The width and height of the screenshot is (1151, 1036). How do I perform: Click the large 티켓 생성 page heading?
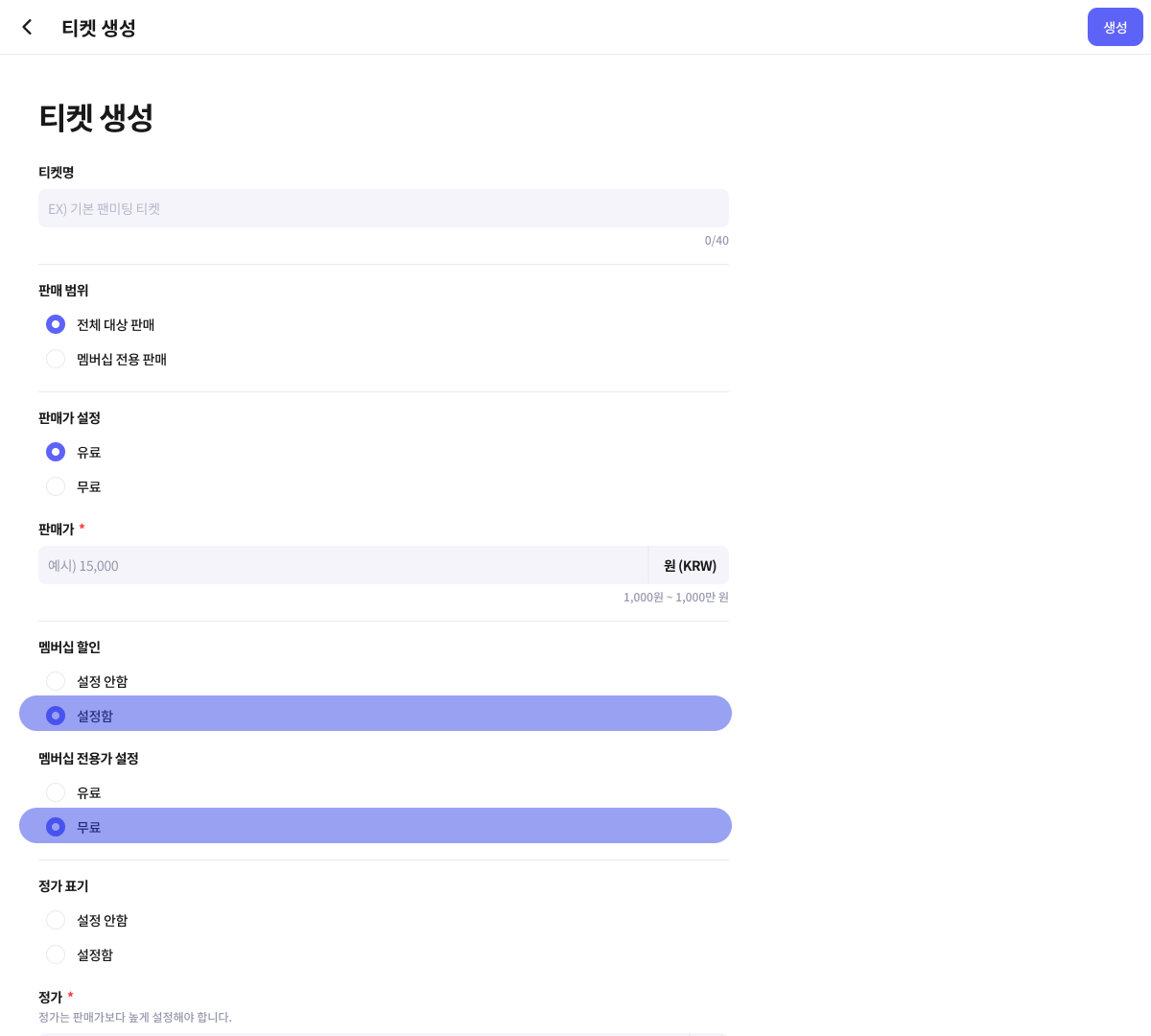(x=96, y=118)
